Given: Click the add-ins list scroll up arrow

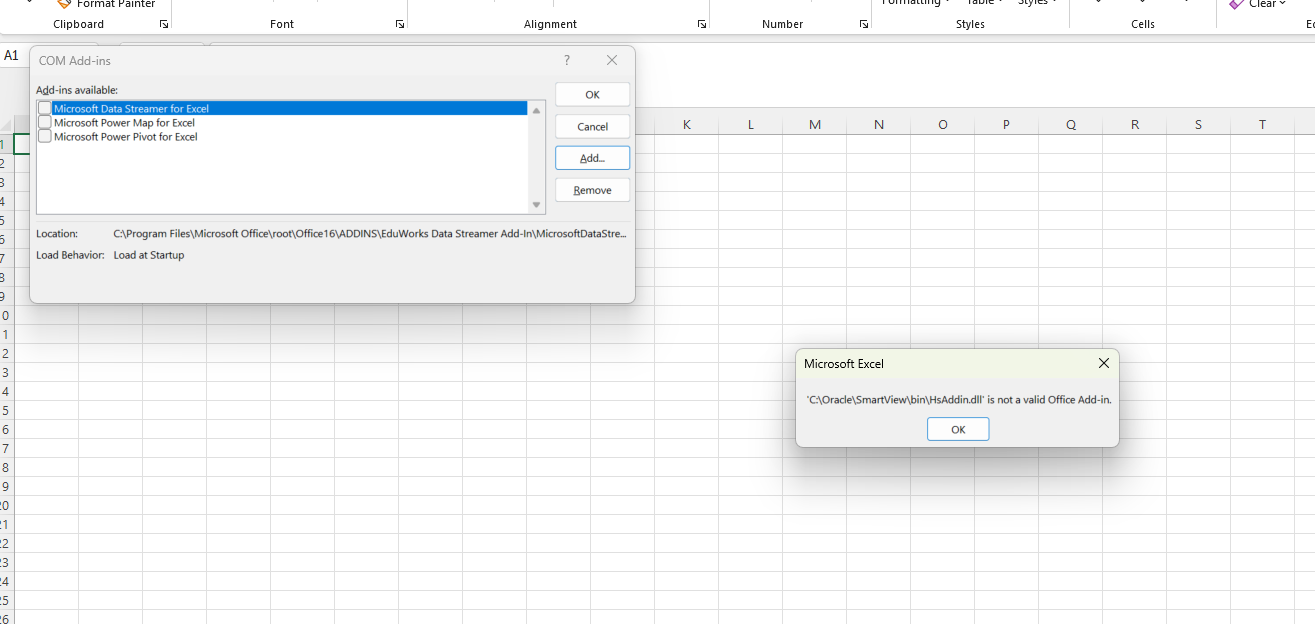Looking at the screenshot, I should click(x=537, y=110).
